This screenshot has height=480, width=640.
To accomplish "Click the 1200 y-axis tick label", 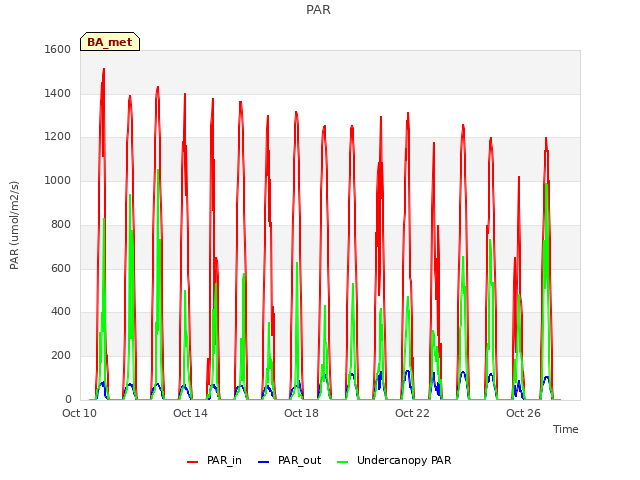I will click(58, 137).
